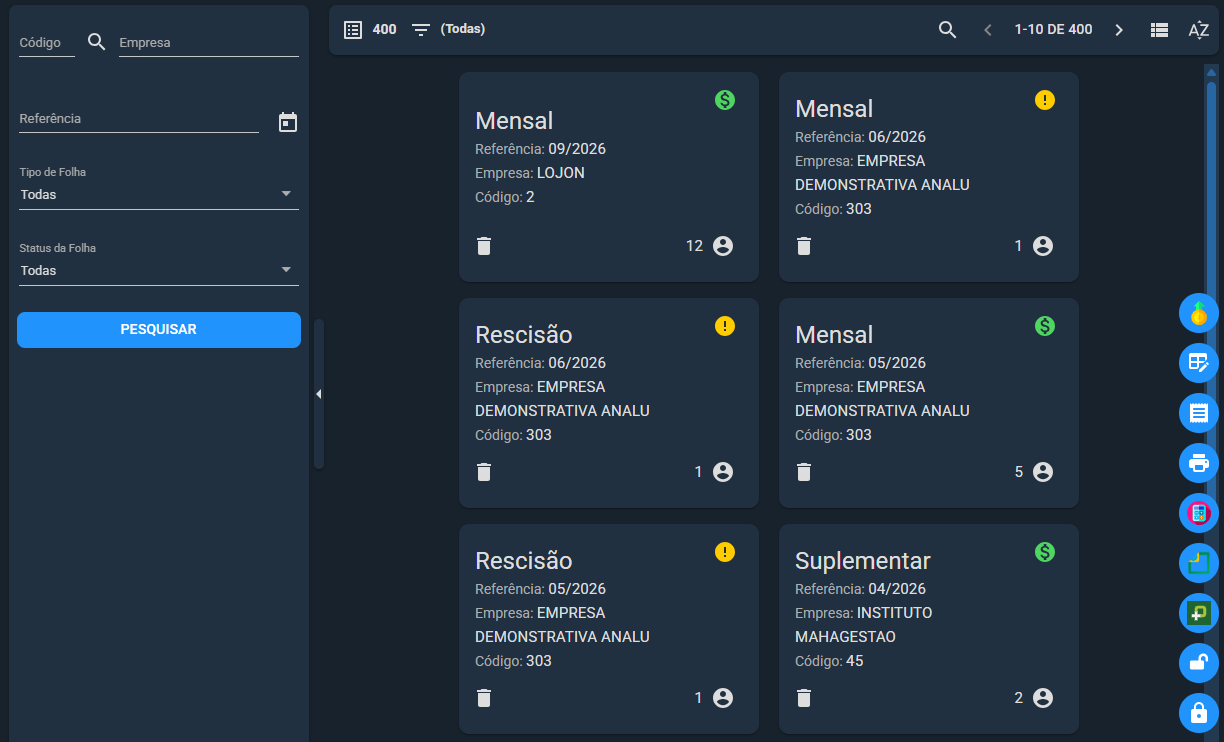Click yellow warning status on Rescisão 06/2026

pyautogui.click(x=725, y=326)
